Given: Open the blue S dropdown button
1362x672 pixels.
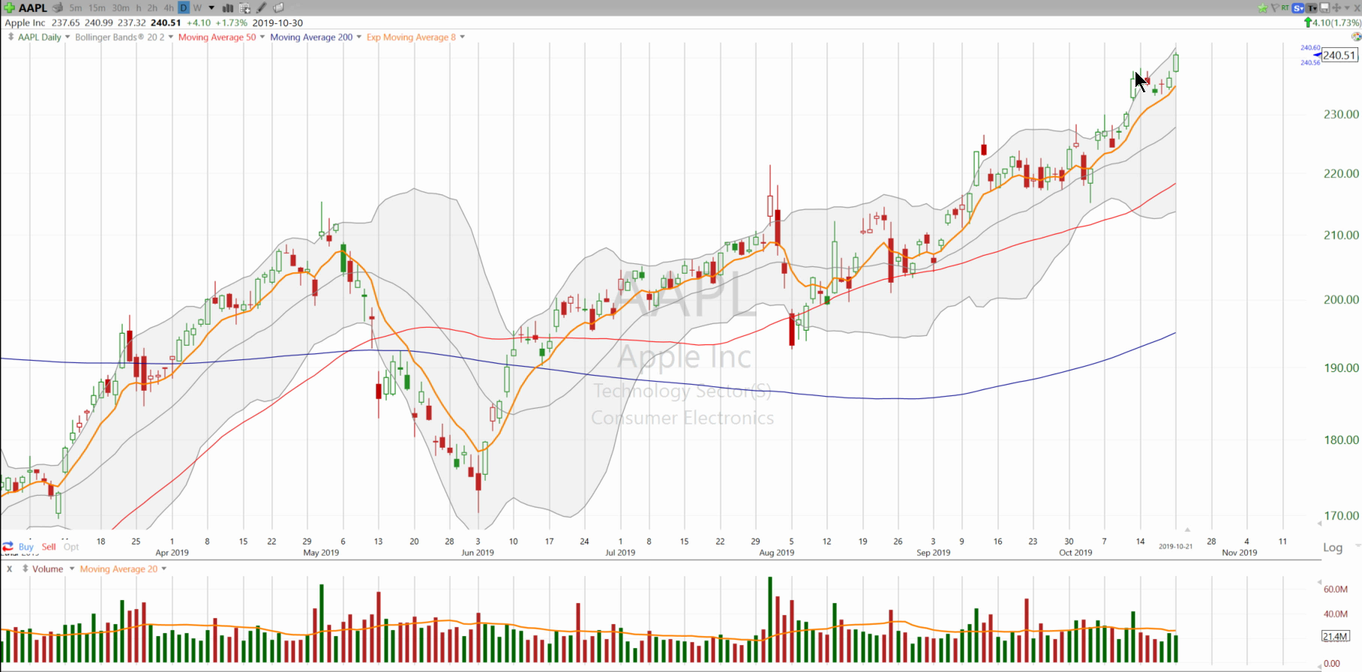Looking at the screenshot, I should click(x=1298, y=8).
